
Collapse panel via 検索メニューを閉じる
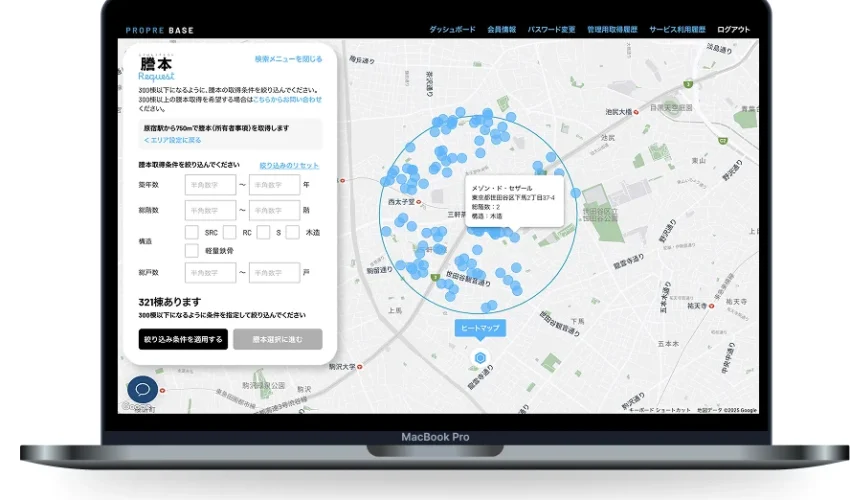[x=288, y=59]
